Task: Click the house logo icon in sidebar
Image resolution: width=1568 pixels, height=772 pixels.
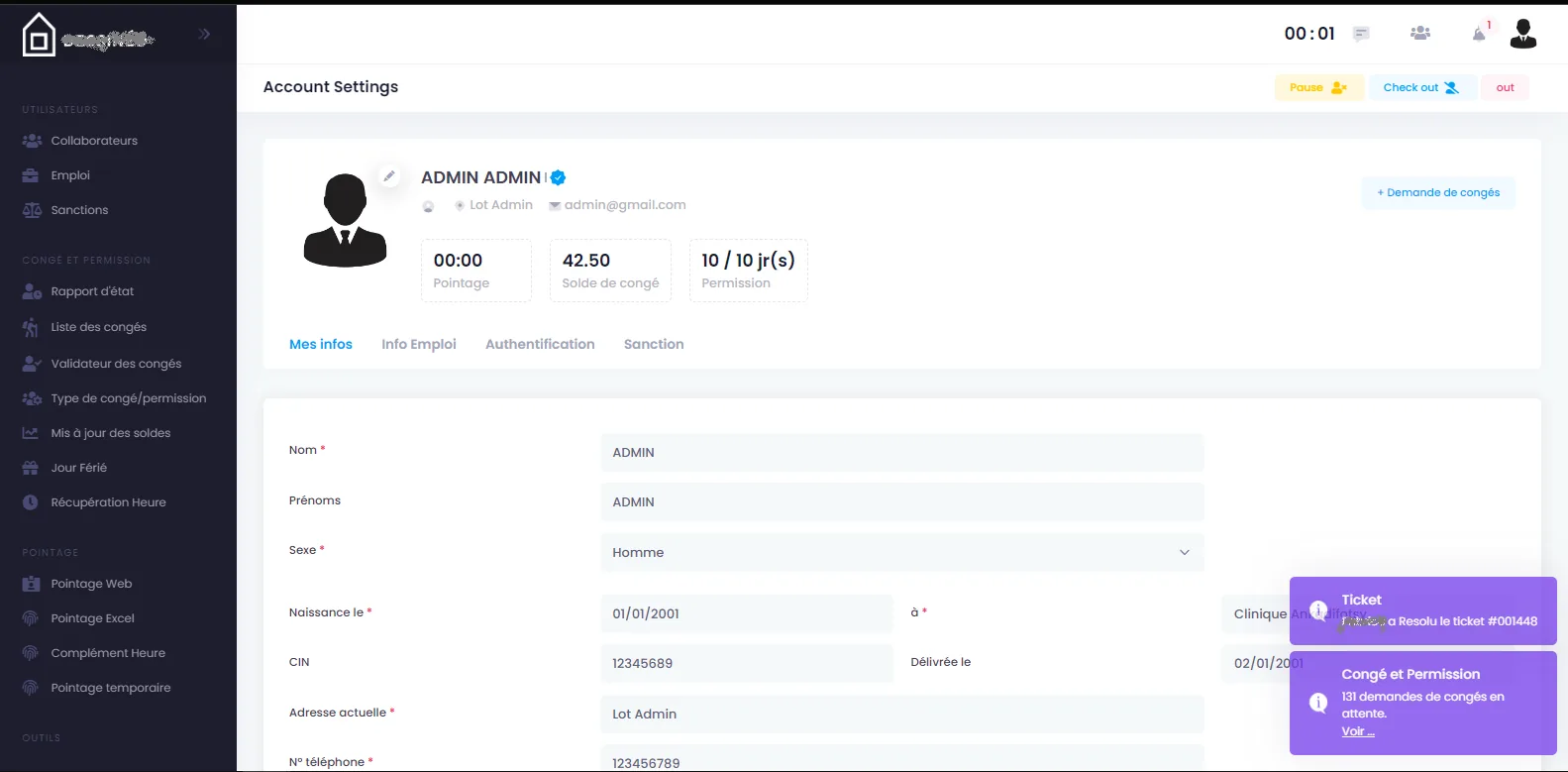Action: [39, 35]
